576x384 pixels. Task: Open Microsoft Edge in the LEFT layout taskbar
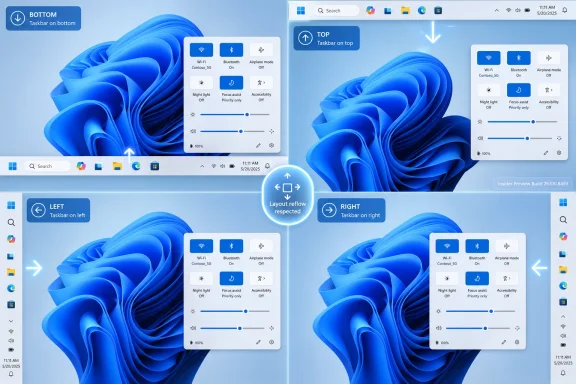pos(11,288)
